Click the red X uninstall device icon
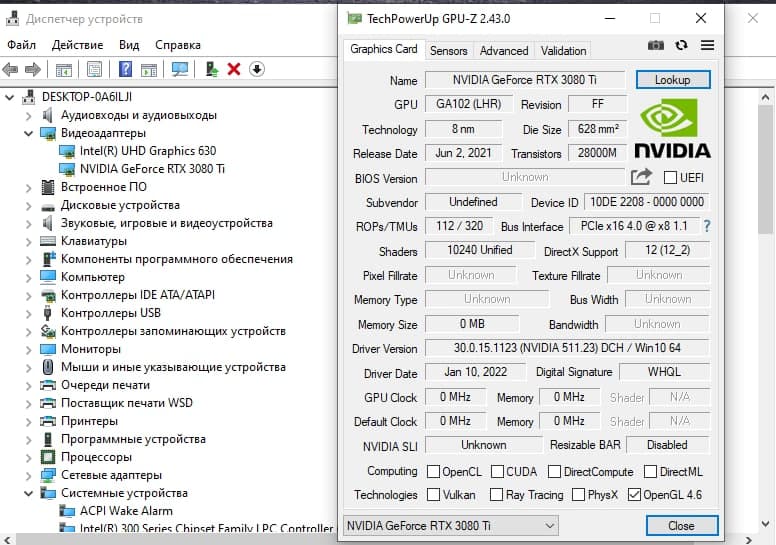The image size is (776, 545). [x=234, y=69]
